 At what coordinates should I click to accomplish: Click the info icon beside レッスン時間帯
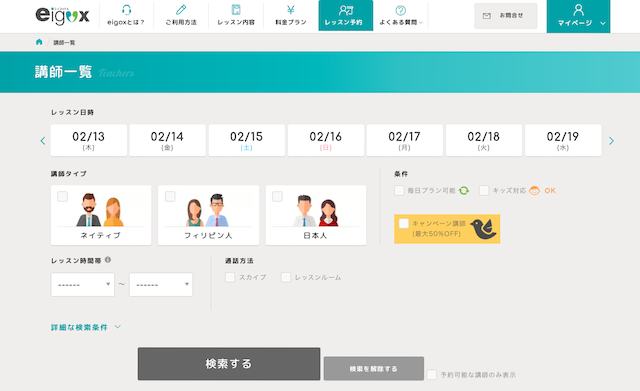[108, 260]
